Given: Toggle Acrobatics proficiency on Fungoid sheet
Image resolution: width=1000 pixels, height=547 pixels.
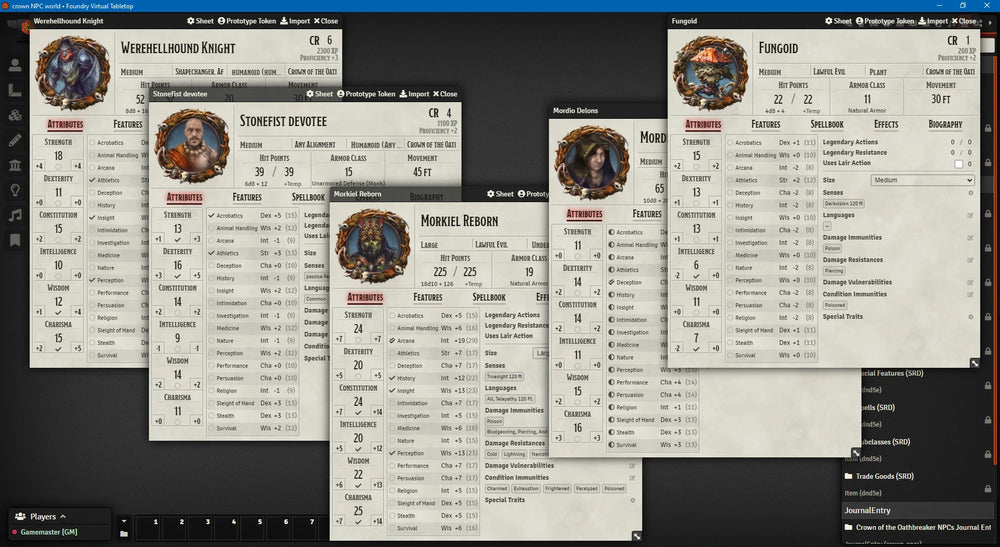Looking at the screenshot, I should [x=729, y=143].
